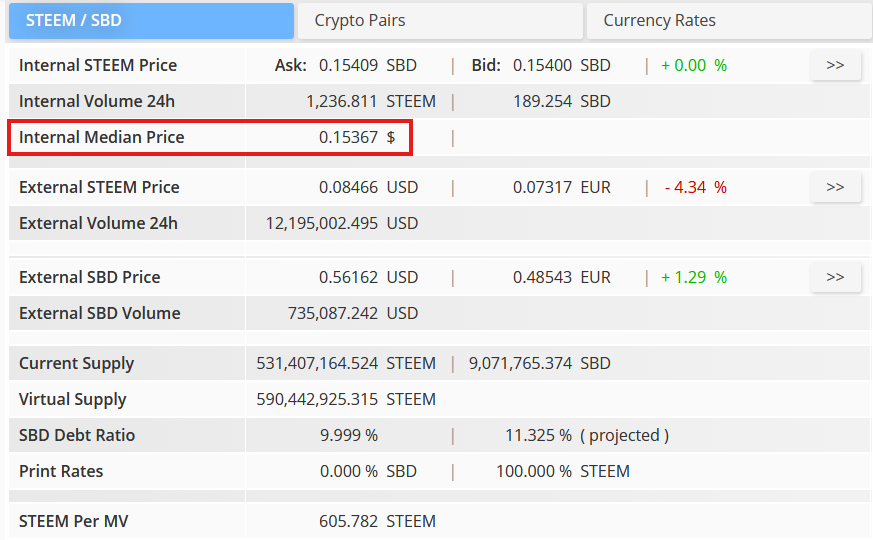The width and height of the screenshot is (873, 540).
Task: Click the projected 11.325 % debt ratio
Action: pos(538,436)
